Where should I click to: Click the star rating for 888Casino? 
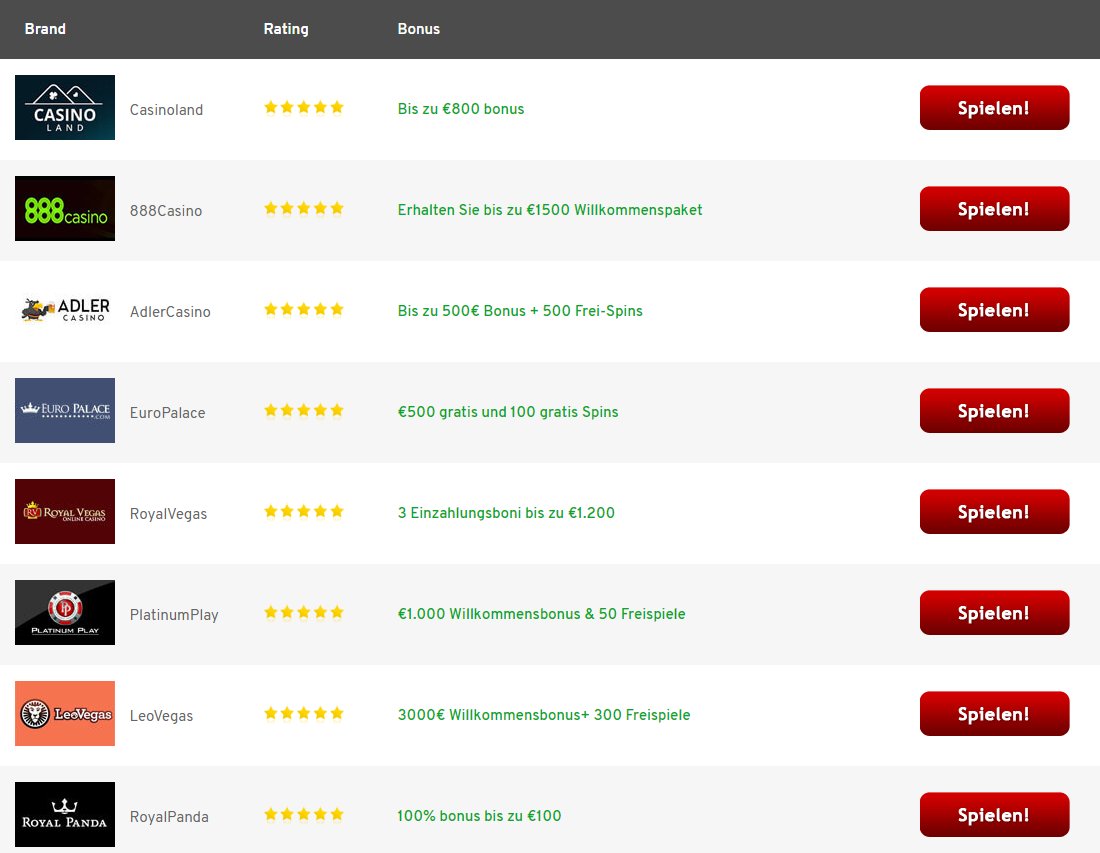(x=304, y=208)
